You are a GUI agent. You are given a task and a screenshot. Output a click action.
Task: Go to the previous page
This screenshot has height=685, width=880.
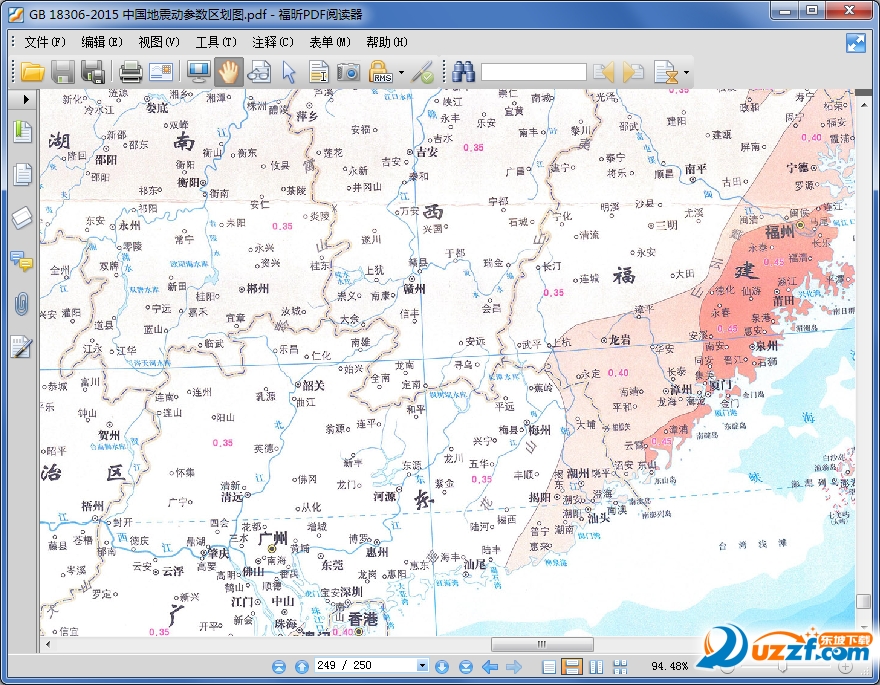(x=302, y=666)
